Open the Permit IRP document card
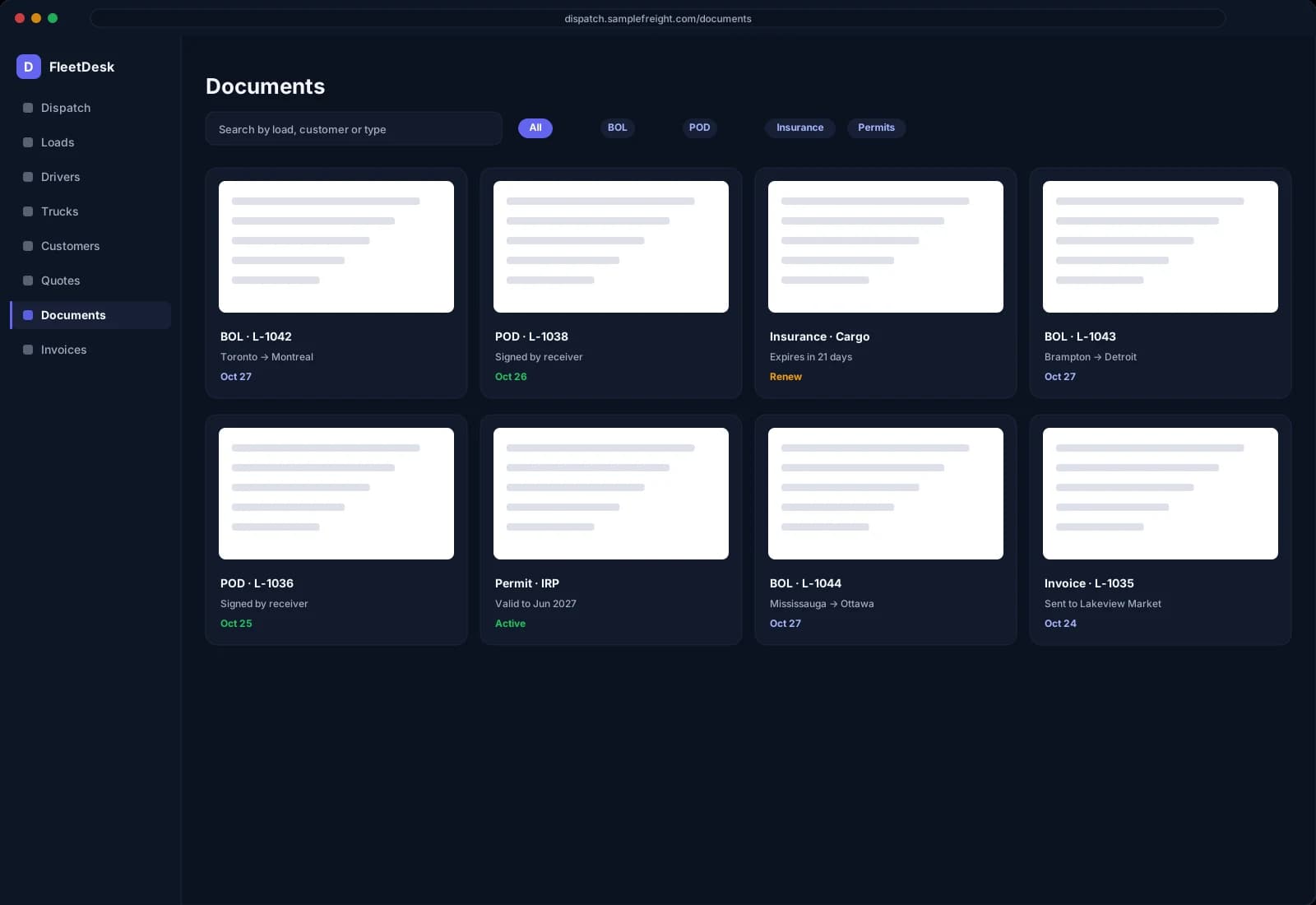This screenshot has width=1316, height=905. click(611, 530)
